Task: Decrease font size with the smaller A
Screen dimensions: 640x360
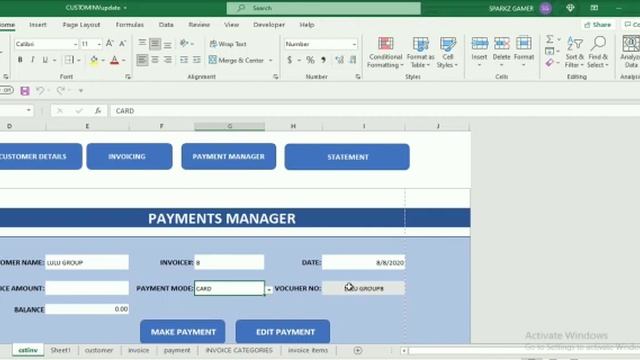Action: pos(122,44)
